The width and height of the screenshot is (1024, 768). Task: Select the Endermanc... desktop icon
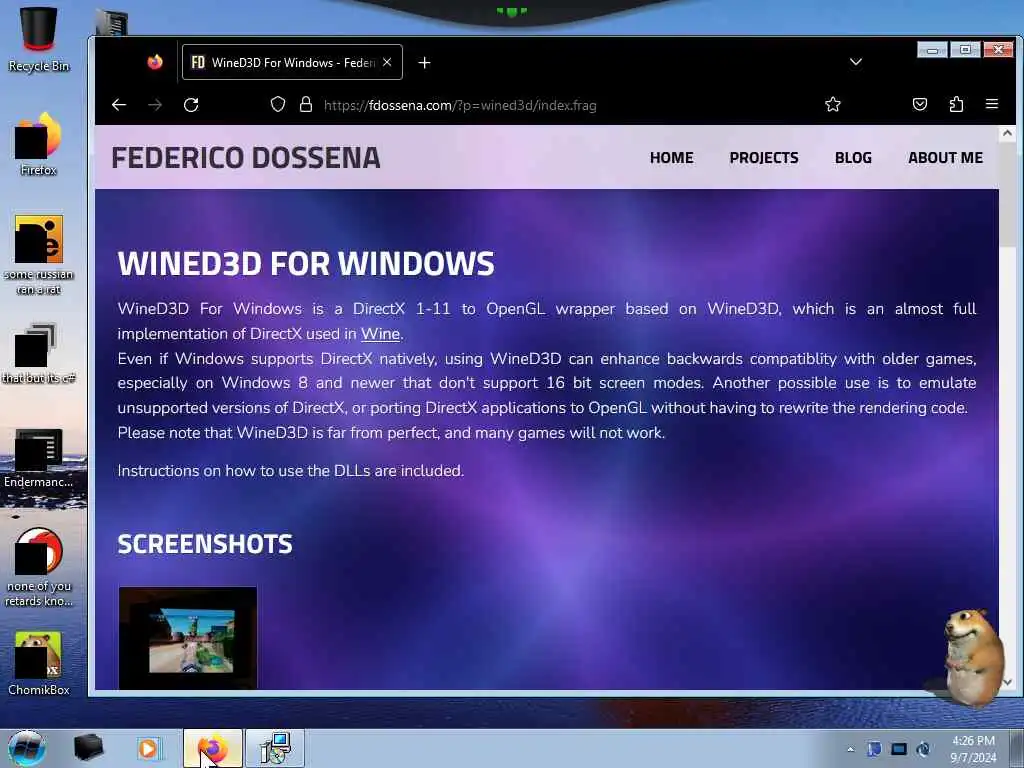point(39,457)
